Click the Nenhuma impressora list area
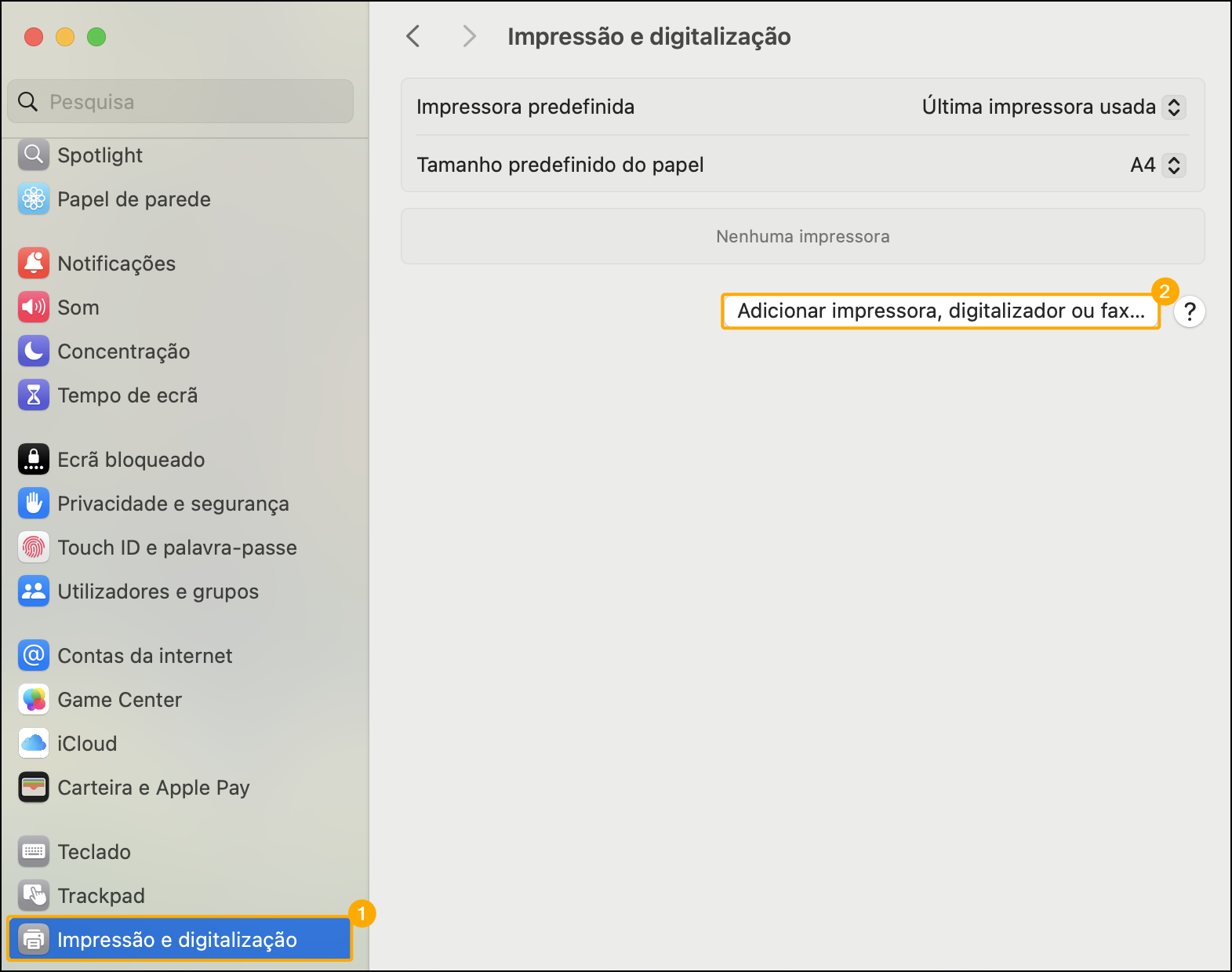The image size is (1232, 972). 803,236
